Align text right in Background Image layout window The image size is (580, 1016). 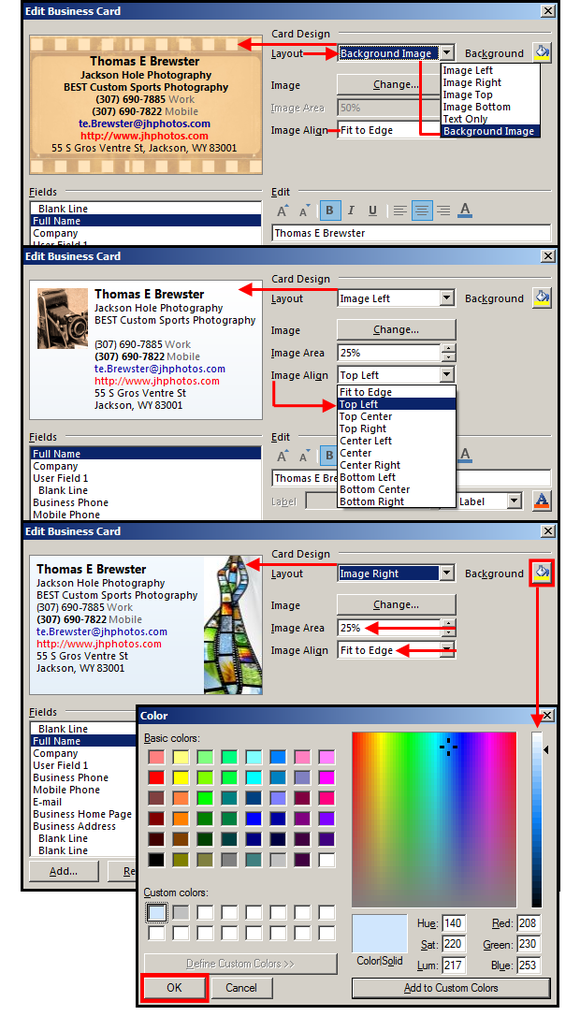[443, 211]
